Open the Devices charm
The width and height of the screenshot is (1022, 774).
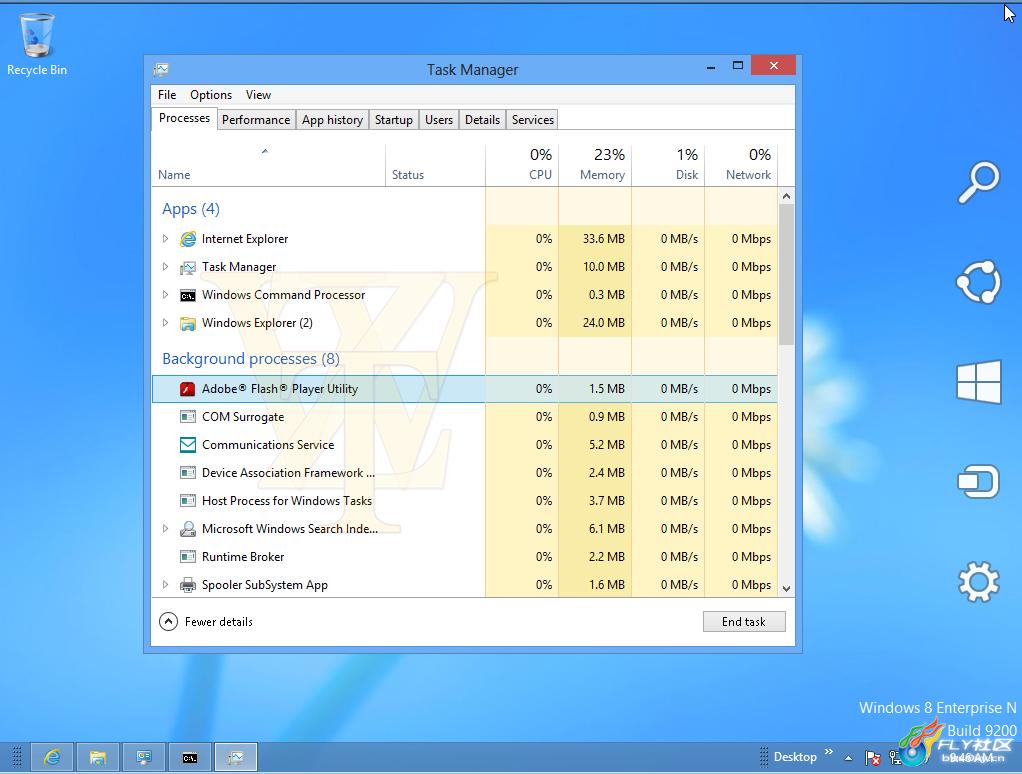[x=978, y=481]
